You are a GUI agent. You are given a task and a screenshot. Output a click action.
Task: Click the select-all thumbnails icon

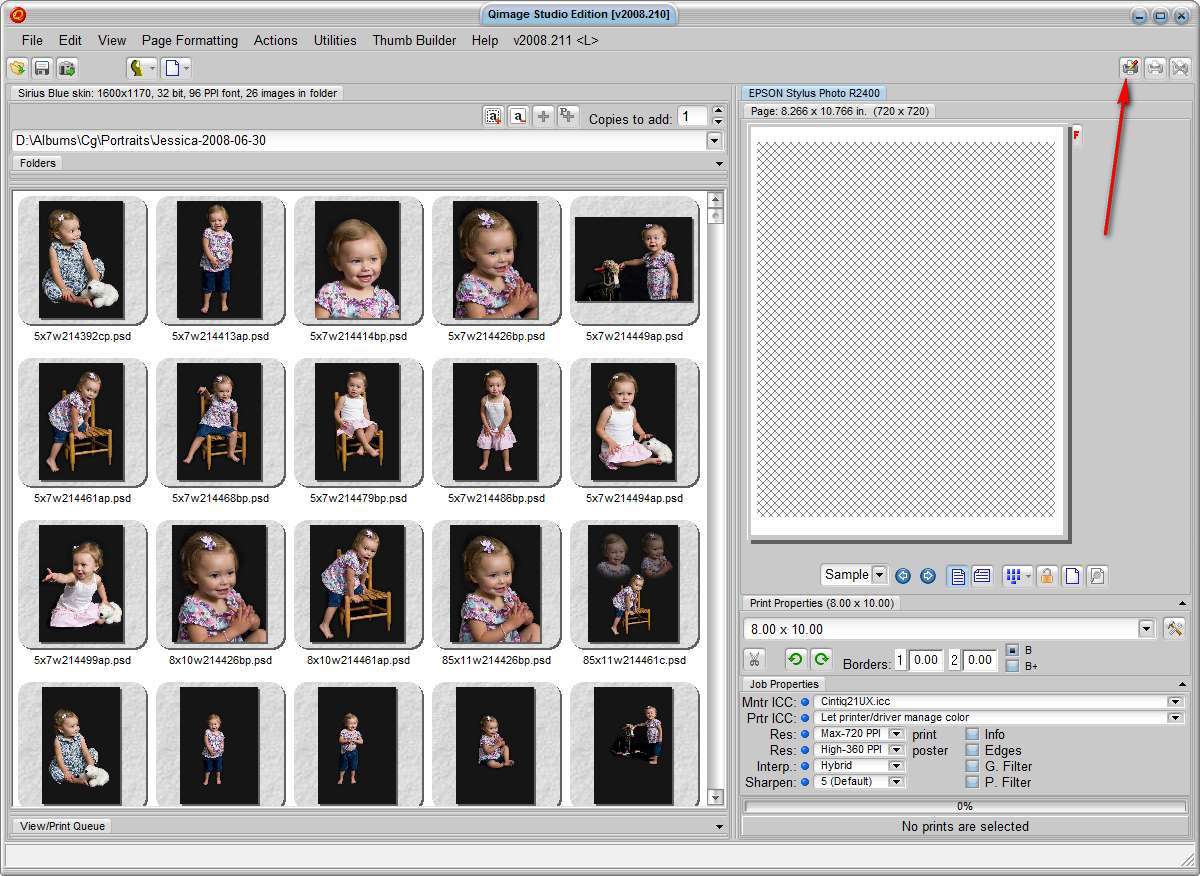click(x=493, y=116)
